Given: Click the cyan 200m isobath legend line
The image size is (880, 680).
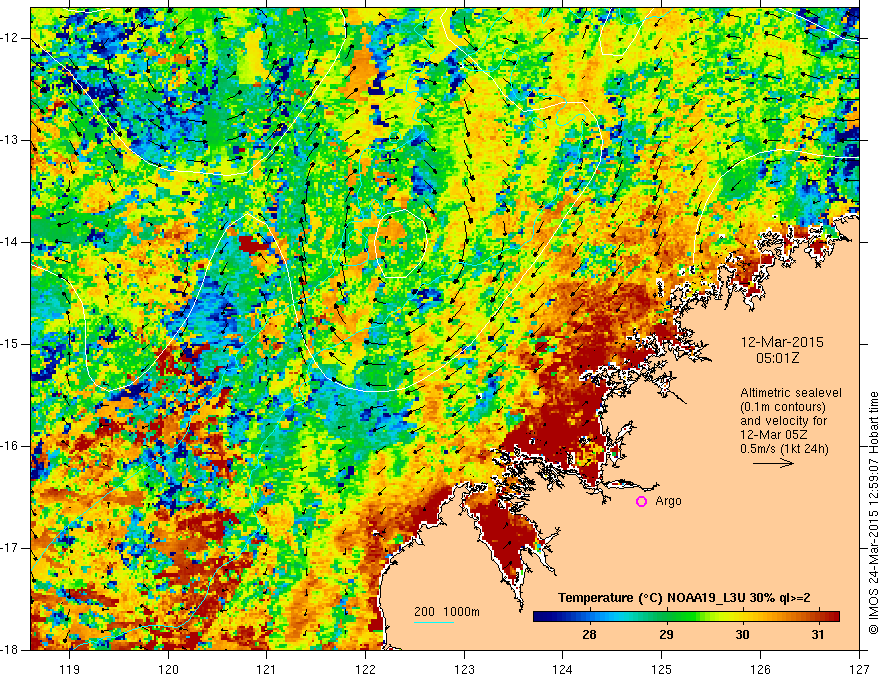Looking at the screenshot, I should click(434, 622).
